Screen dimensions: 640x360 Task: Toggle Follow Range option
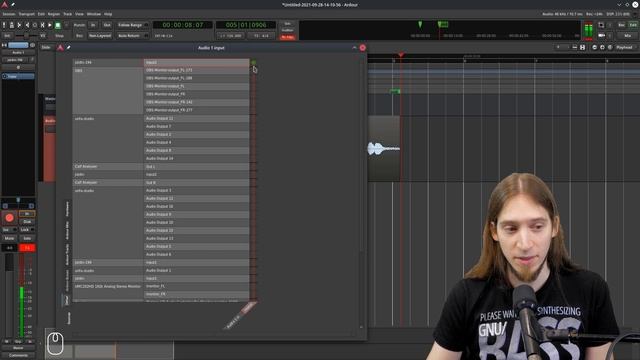(132, 25)
